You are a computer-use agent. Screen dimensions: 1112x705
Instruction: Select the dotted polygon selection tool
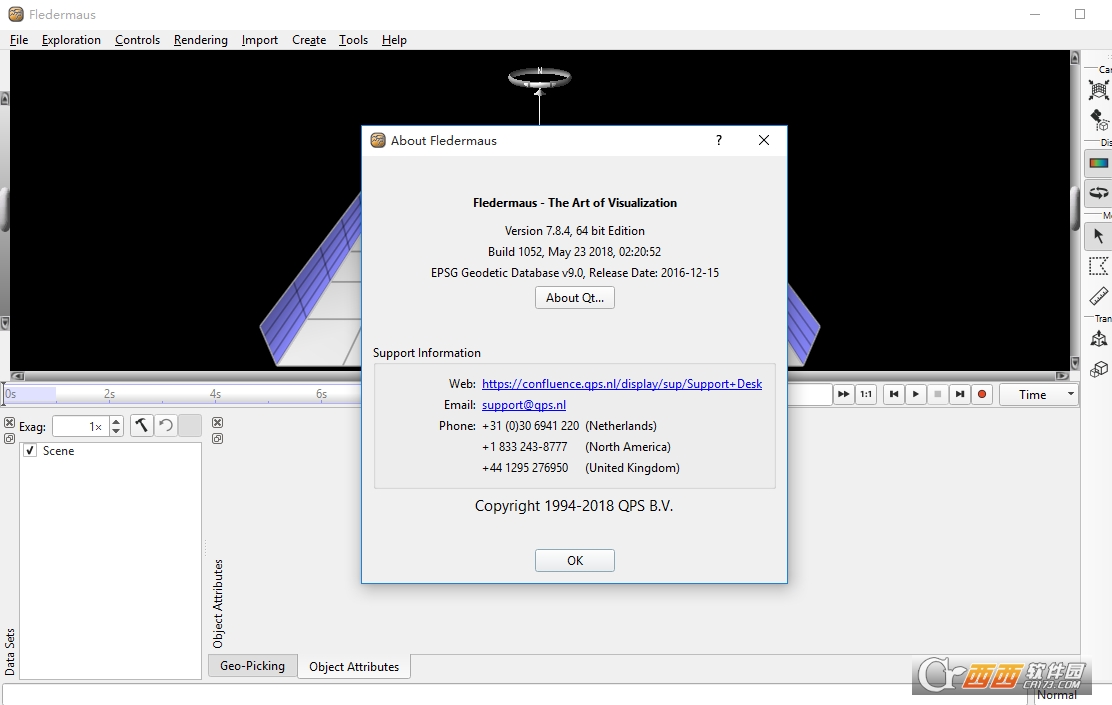[x=1099, y=266]
